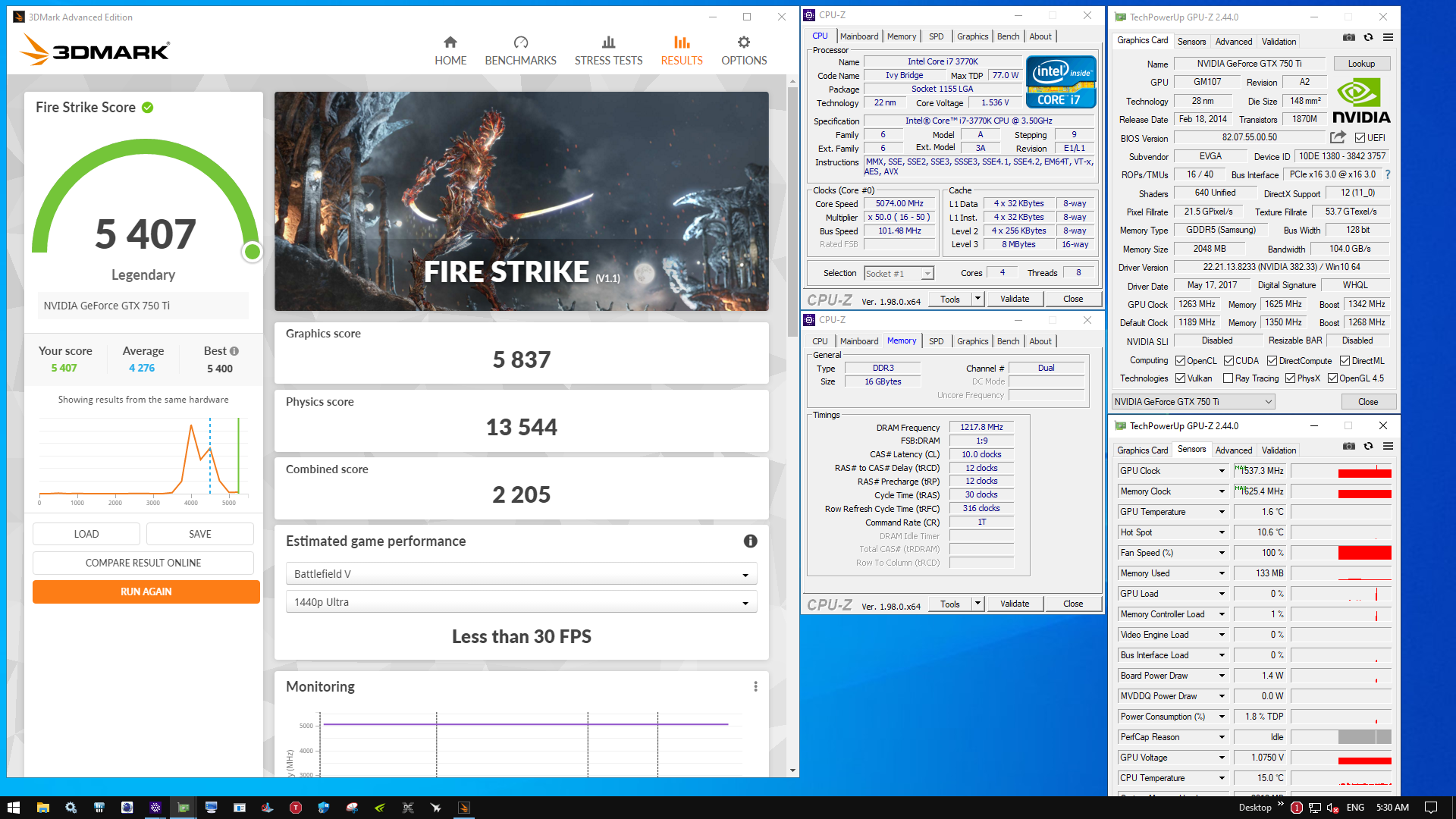
Task: Toggle the DirectCompute checkbox in GPU-Z
Action: tap(1272, 361)
